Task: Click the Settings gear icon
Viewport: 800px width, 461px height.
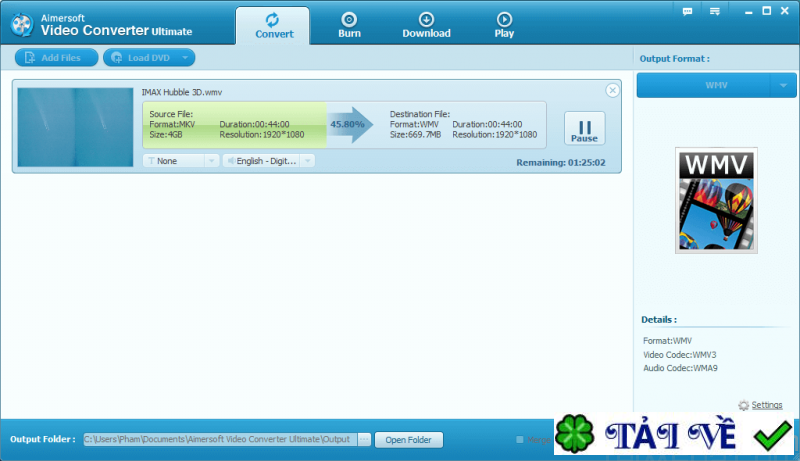Action: [x=743, y=405]
